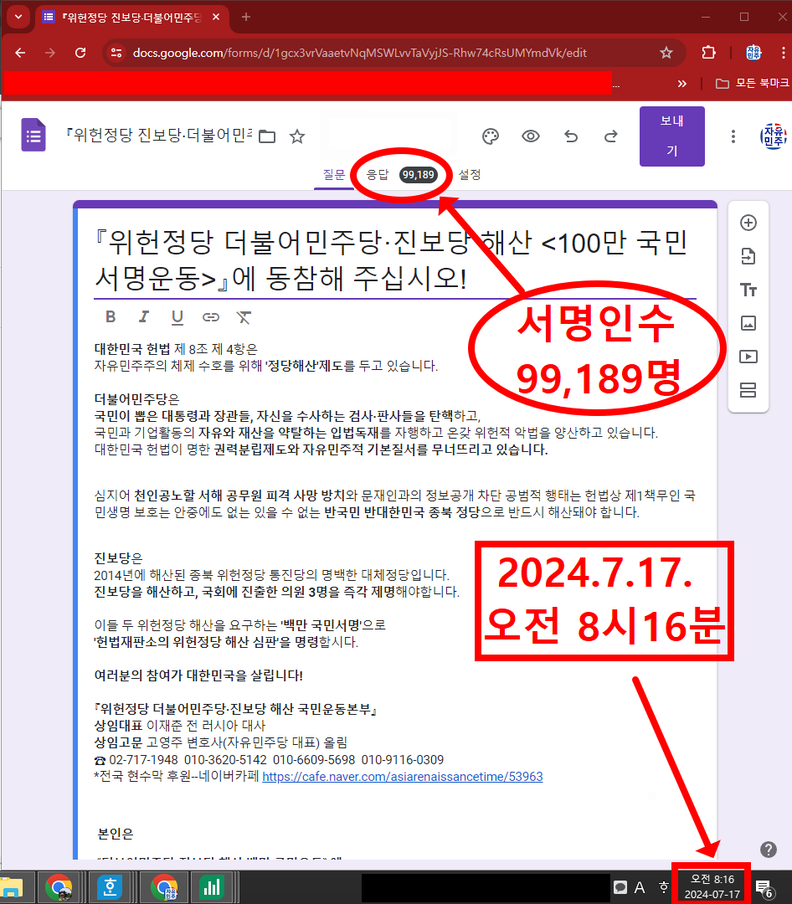
Task: Reload the browser page
Action: [x=81, y=52]
